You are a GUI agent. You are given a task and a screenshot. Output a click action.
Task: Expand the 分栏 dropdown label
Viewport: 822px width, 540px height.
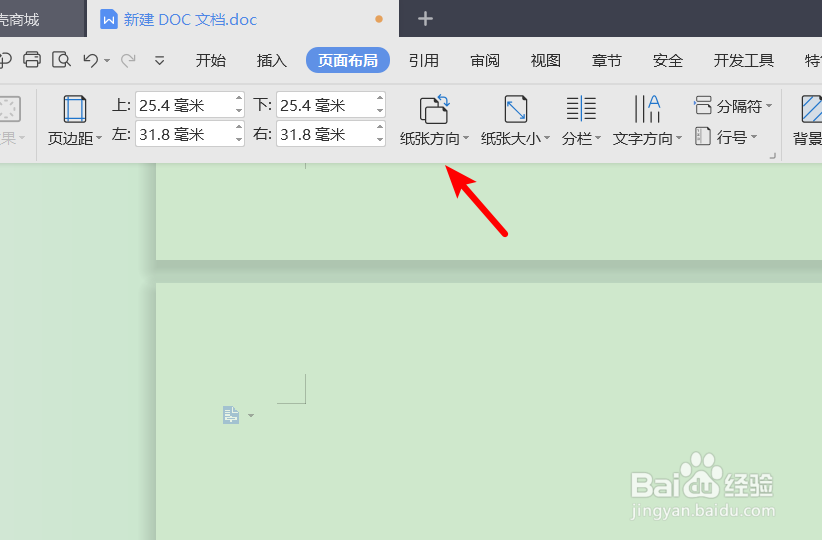point(581,138)
